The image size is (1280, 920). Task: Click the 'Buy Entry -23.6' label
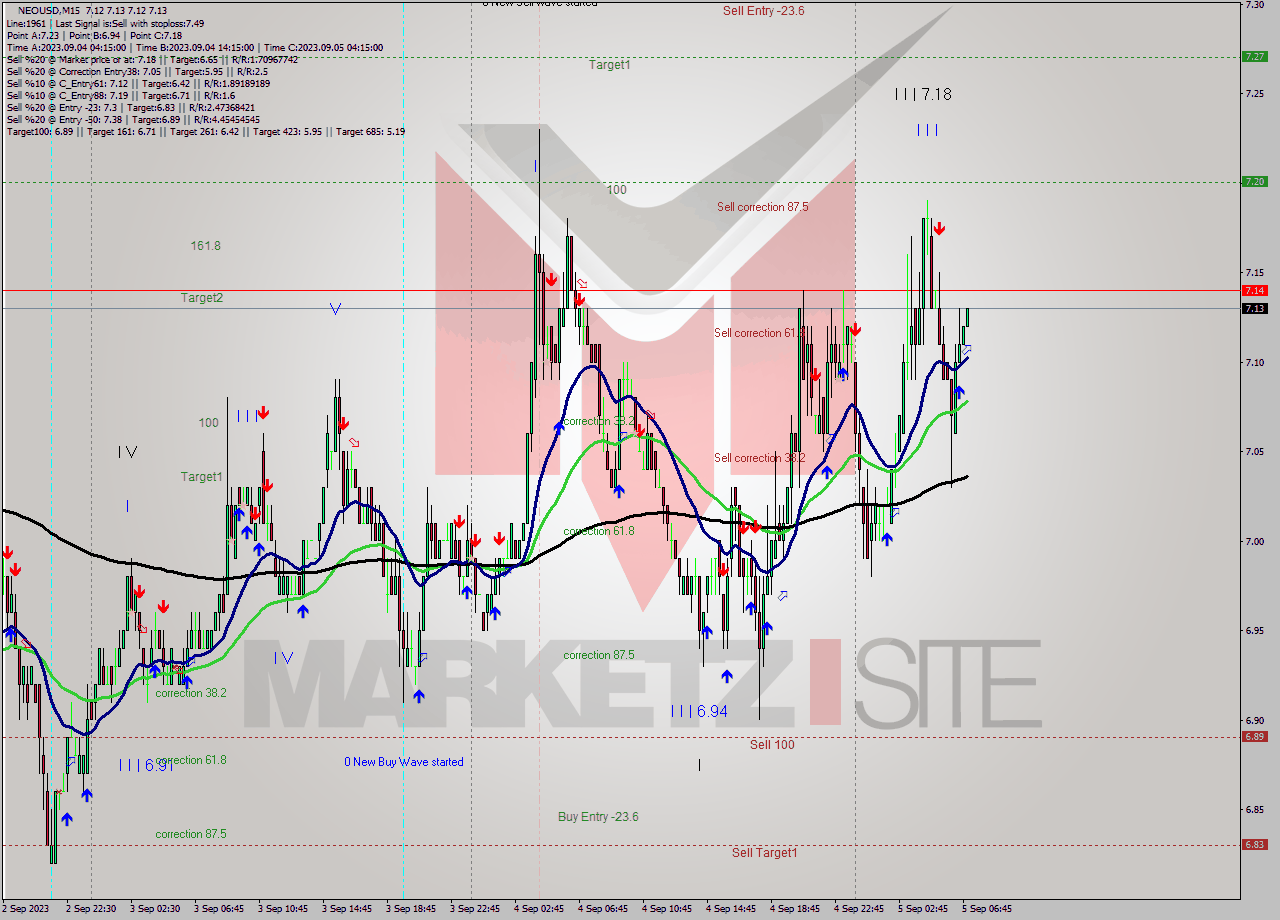[x=598, y=817]
